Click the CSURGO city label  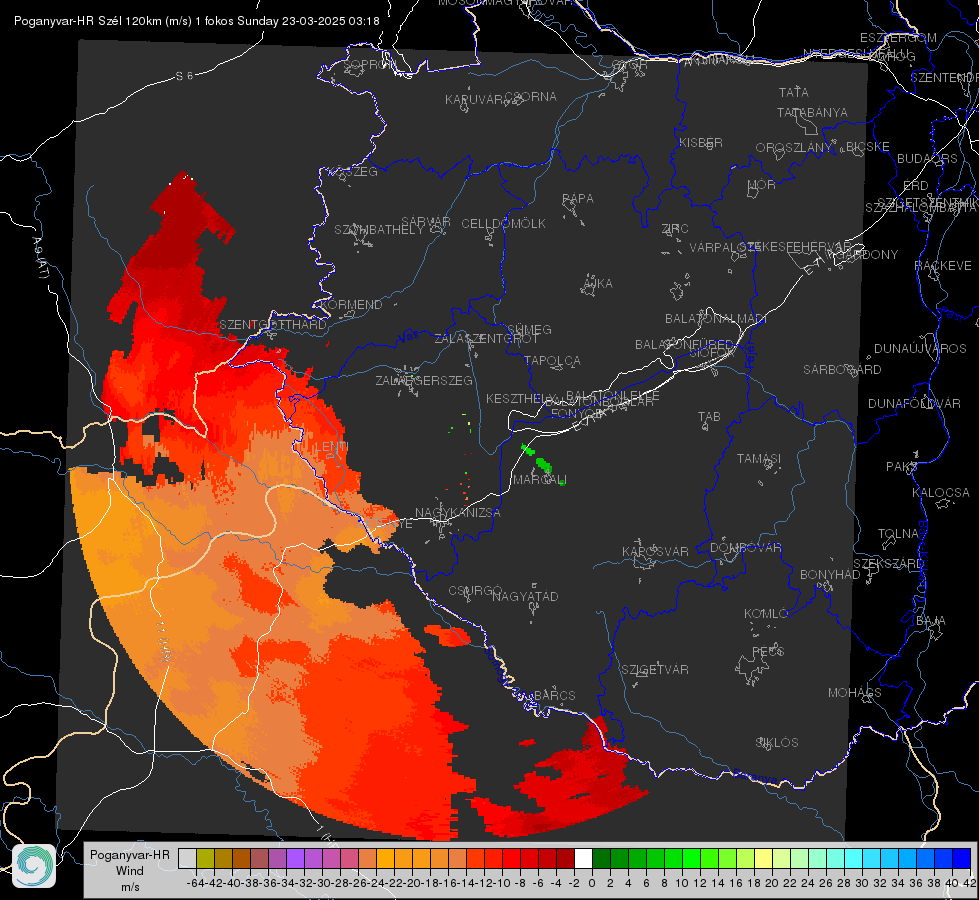[x=475, y=591]
